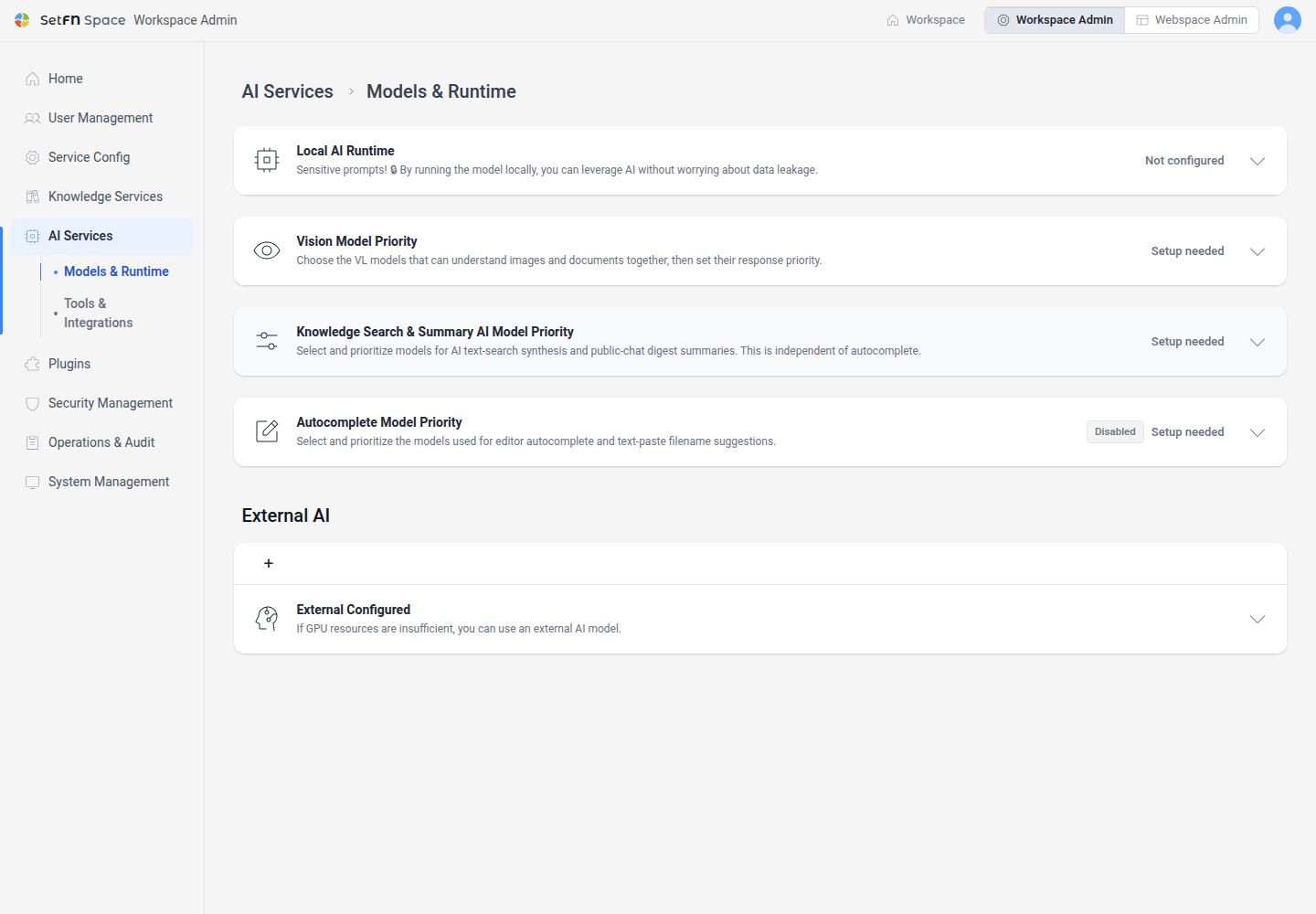The image size is (1316, 914).
Task: Open the user profile avatar
Action: (1287, 20)
